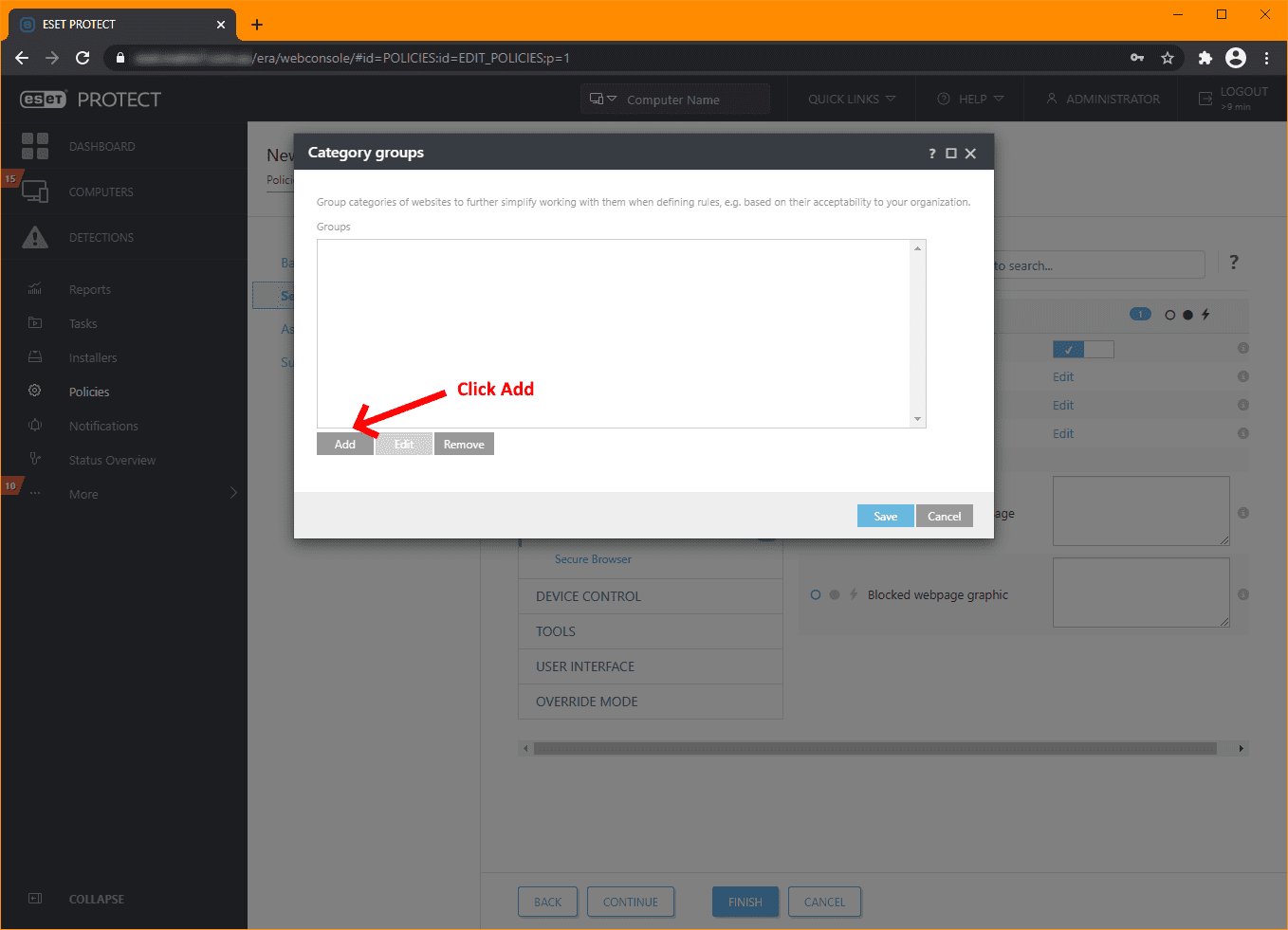Switch to the ESET PROTECT browser tab
The width and height of the screenshot is (1288, 930).
122,25
